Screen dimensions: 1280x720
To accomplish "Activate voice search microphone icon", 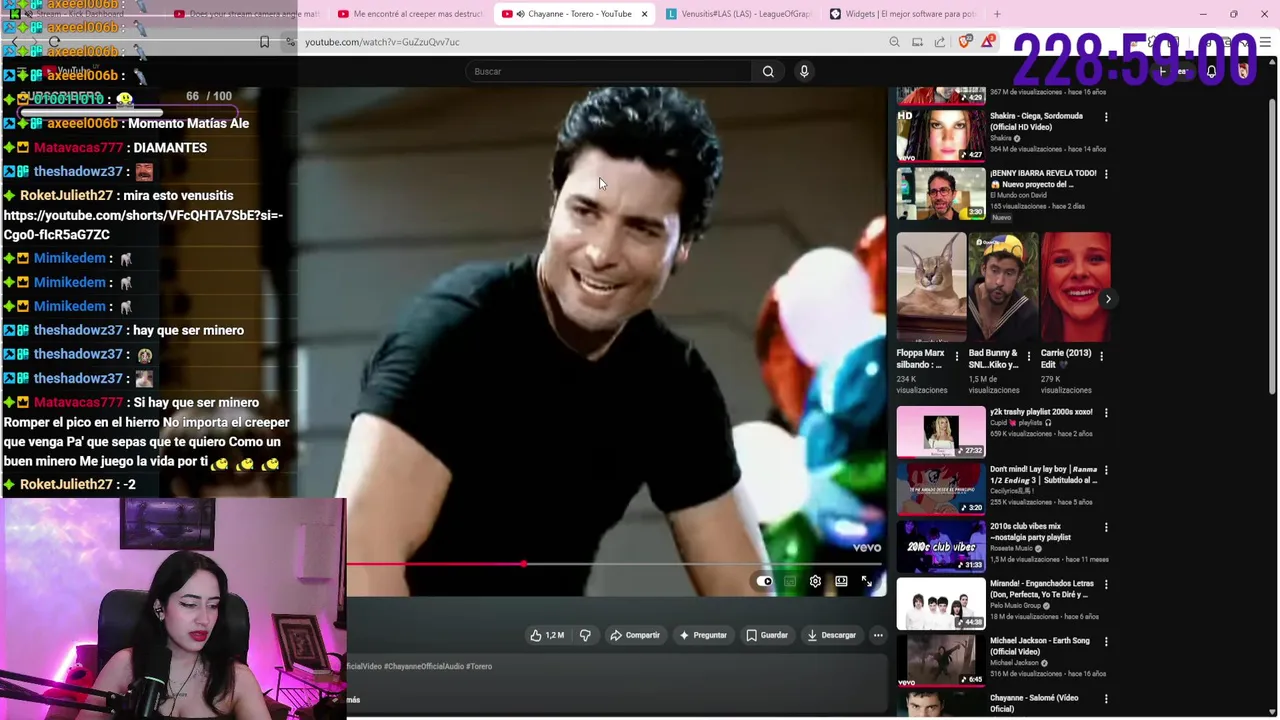I will pyautogui.click(x=804, y=71).
